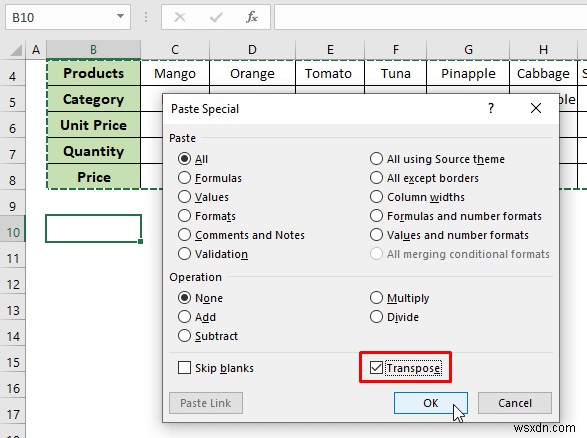Image resolution: width=587 pixels, height=438 pixels.
Task: Enable the Skip blanks checkbox
Action: pyautogui.click(x=185, y=368)
